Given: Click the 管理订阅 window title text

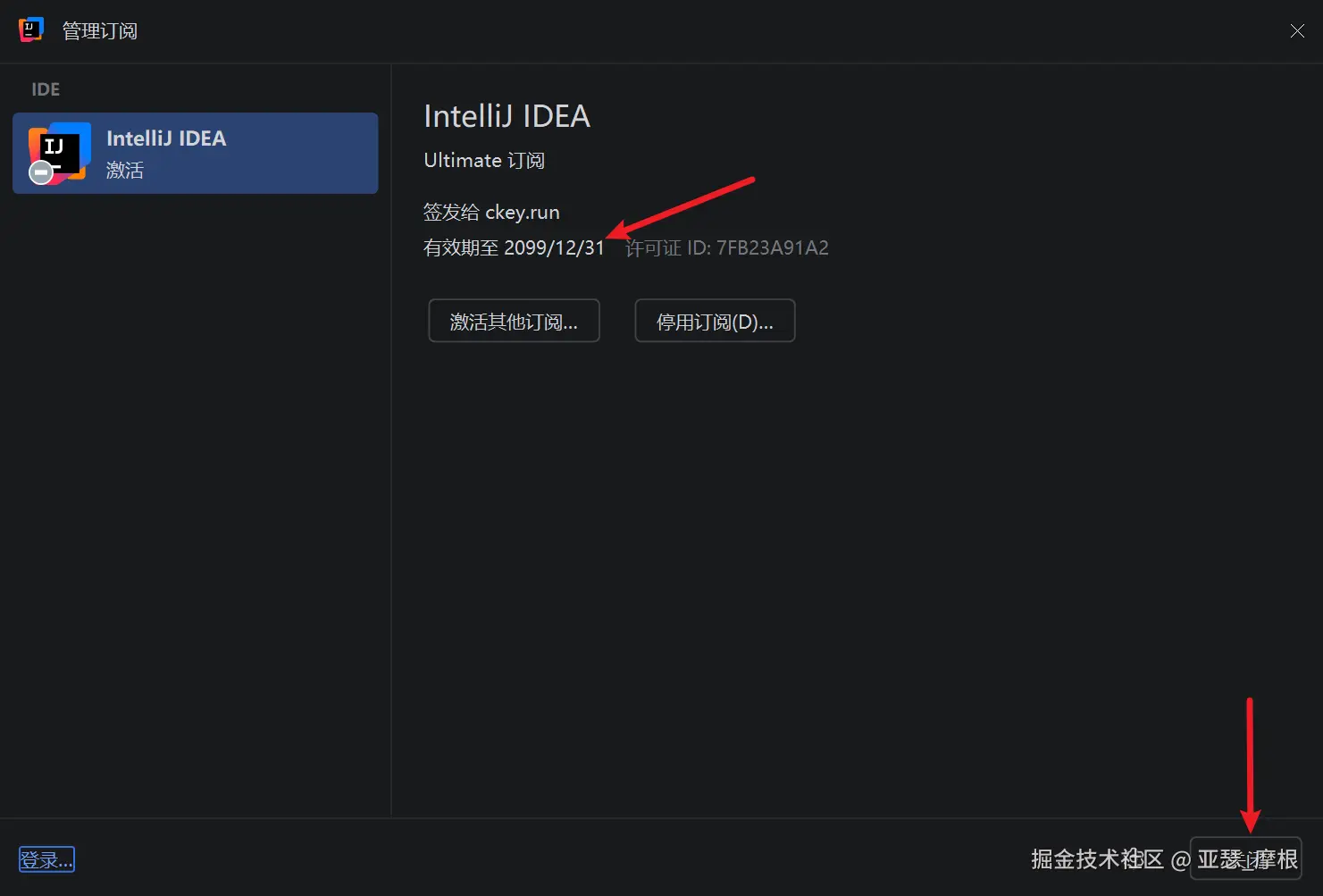Looking at the screenshot, I should (99, 31).
